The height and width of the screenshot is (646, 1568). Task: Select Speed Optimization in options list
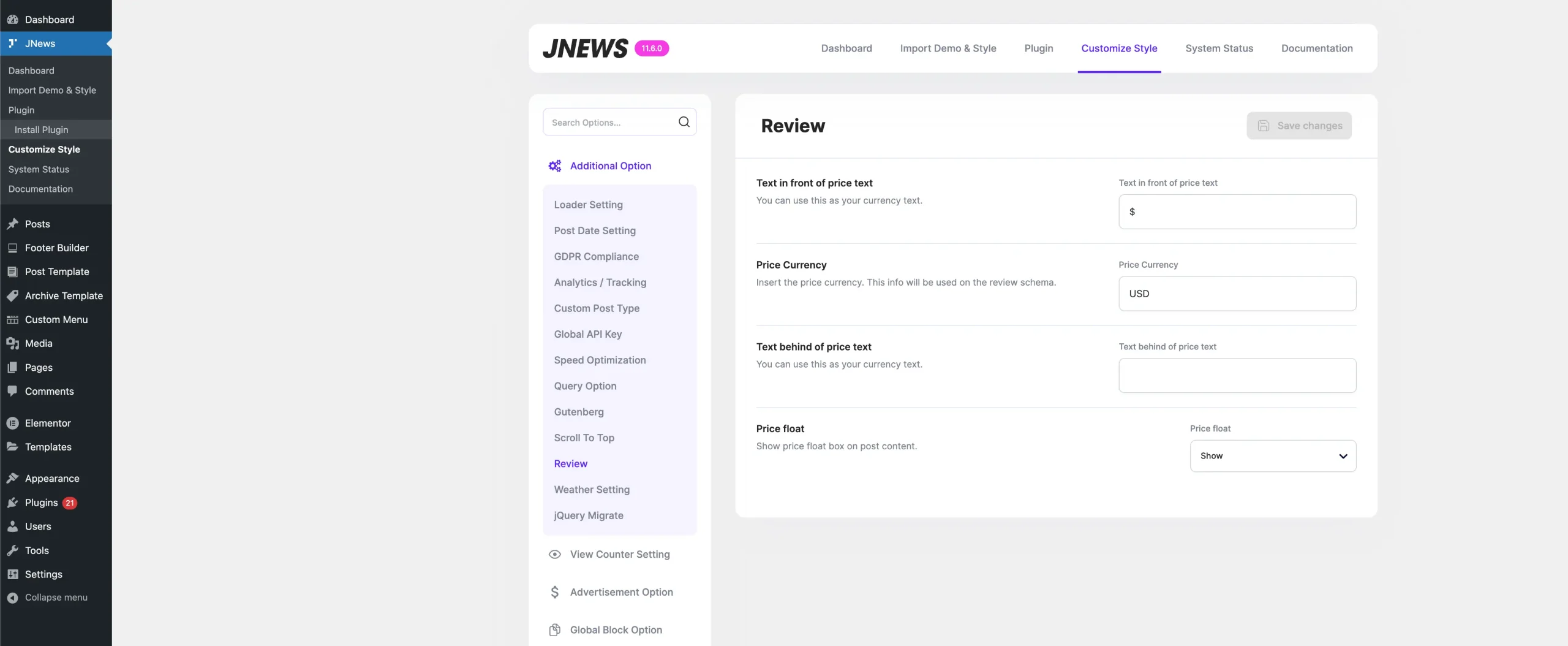tap(600, 360)
